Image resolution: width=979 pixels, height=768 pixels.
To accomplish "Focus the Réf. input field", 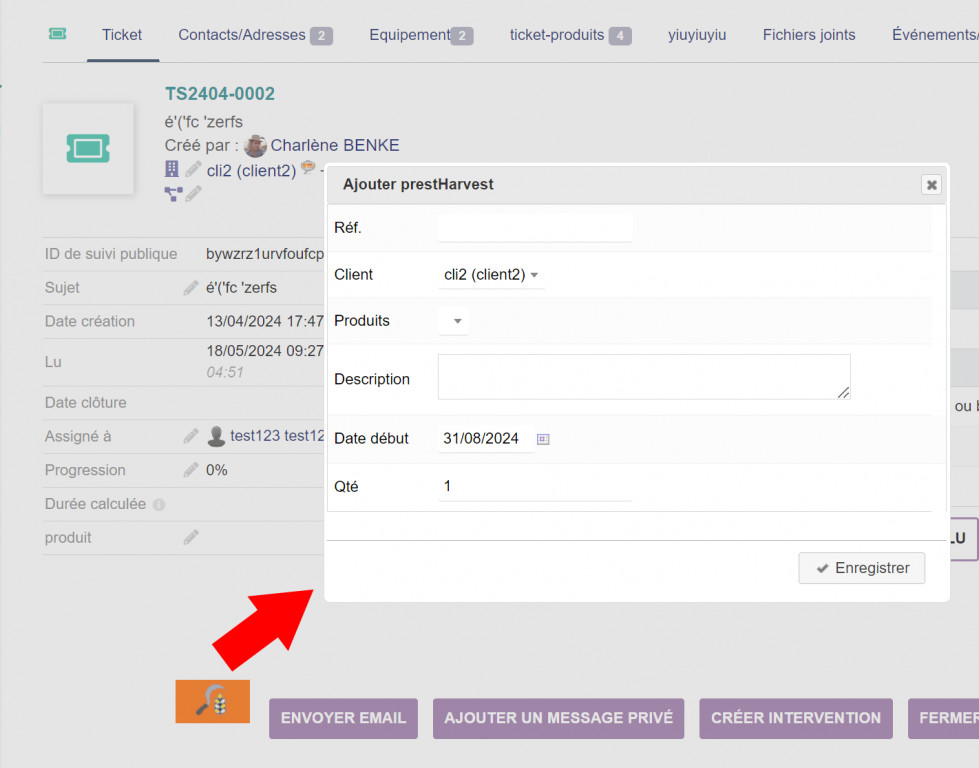I will 535,228.
